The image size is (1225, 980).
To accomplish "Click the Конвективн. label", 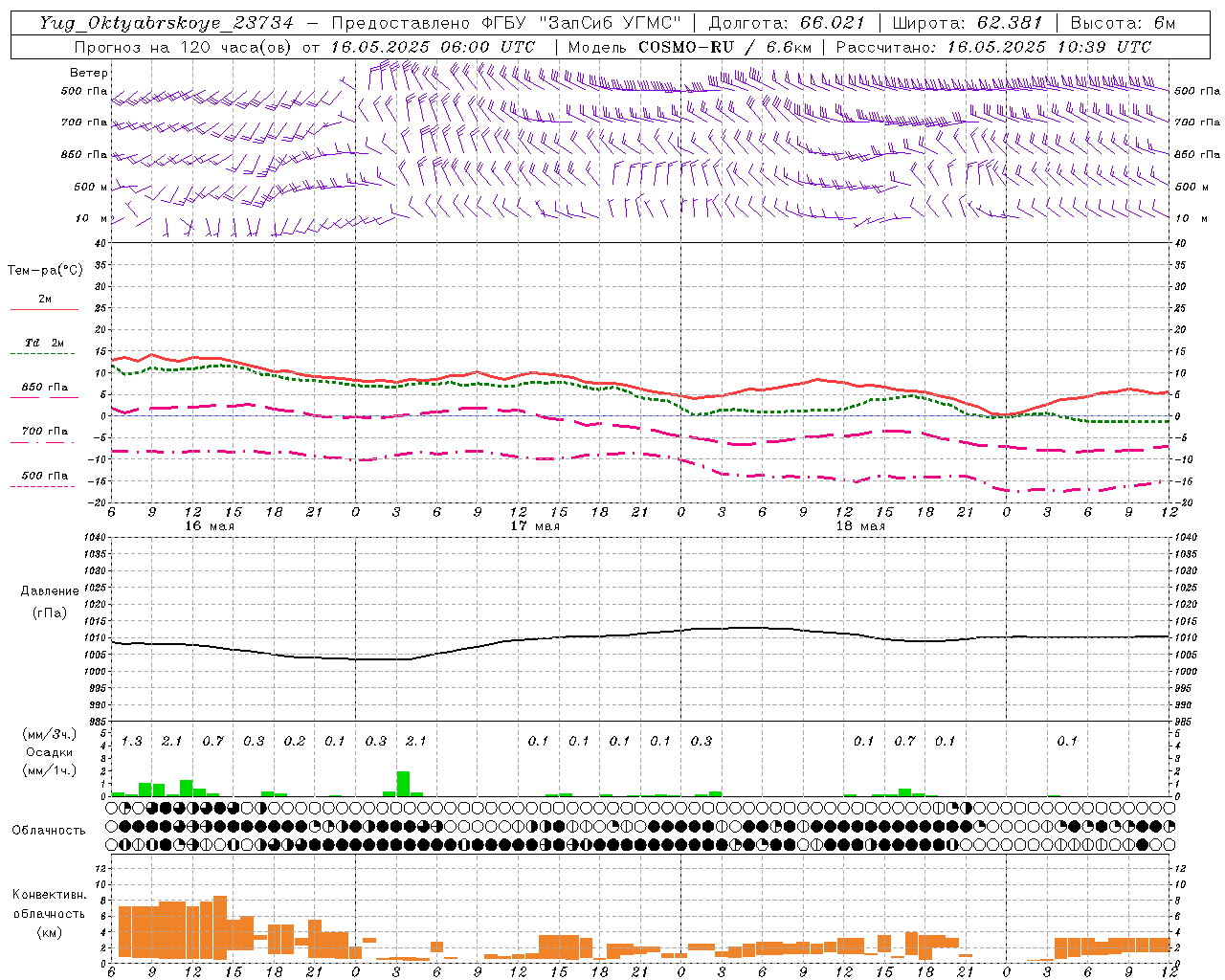I will coord(49,895).
